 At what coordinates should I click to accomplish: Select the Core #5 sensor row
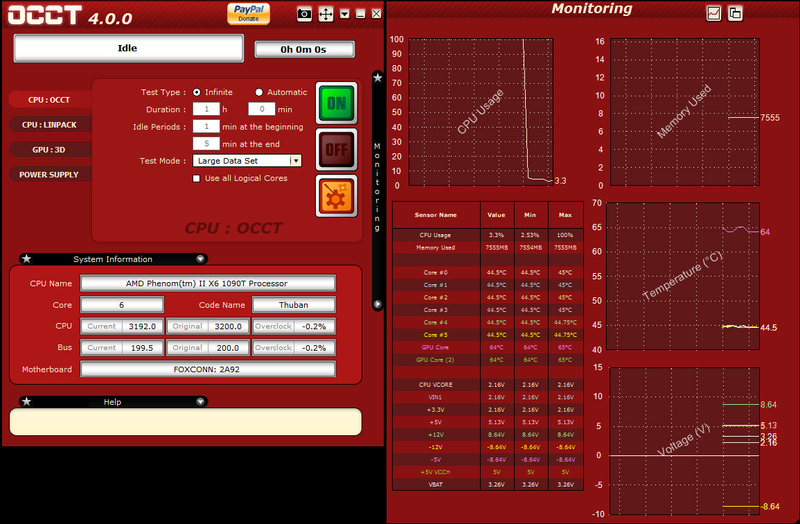point(488,335)
